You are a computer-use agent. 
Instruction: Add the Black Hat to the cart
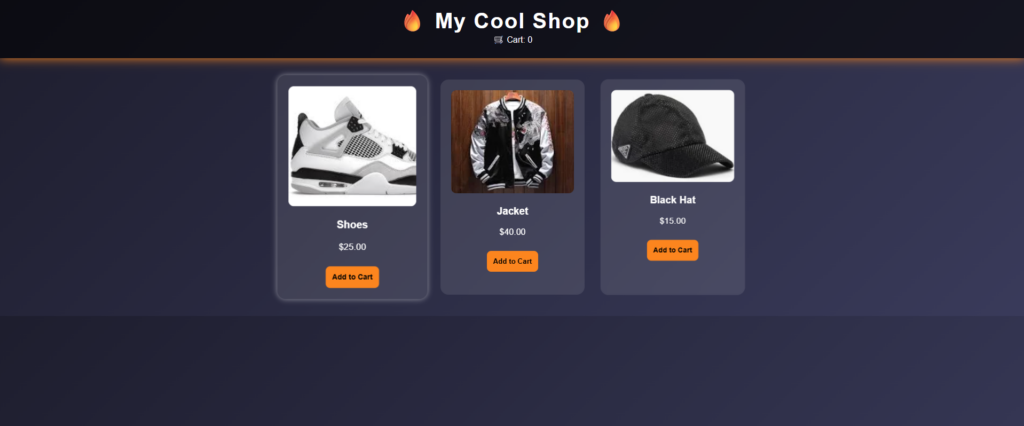pyautogui.click(x=673, y=250)
